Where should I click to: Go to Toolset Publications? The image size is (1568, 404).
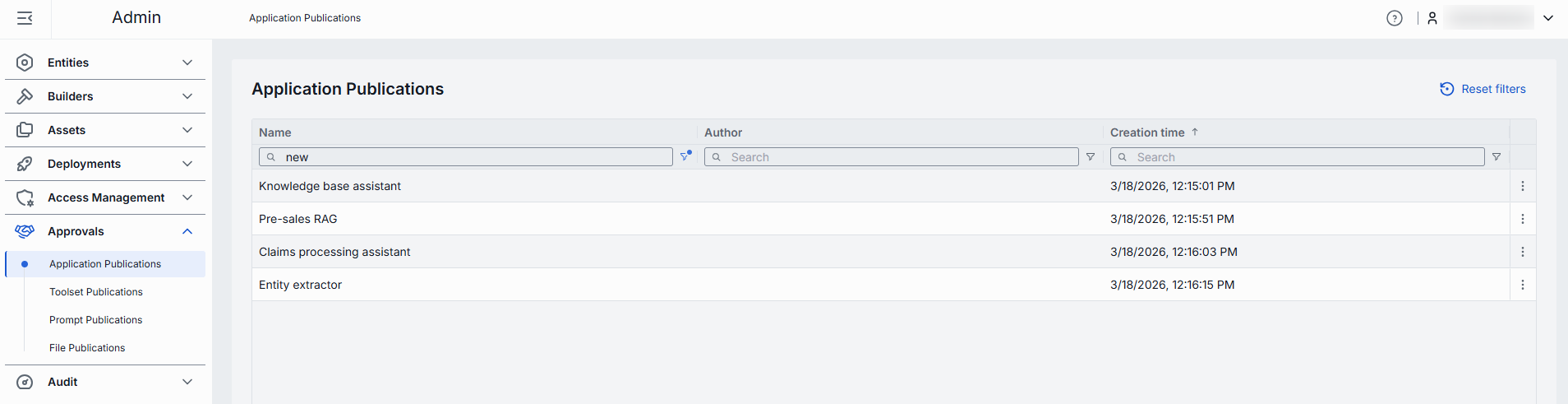pos(96,292)
